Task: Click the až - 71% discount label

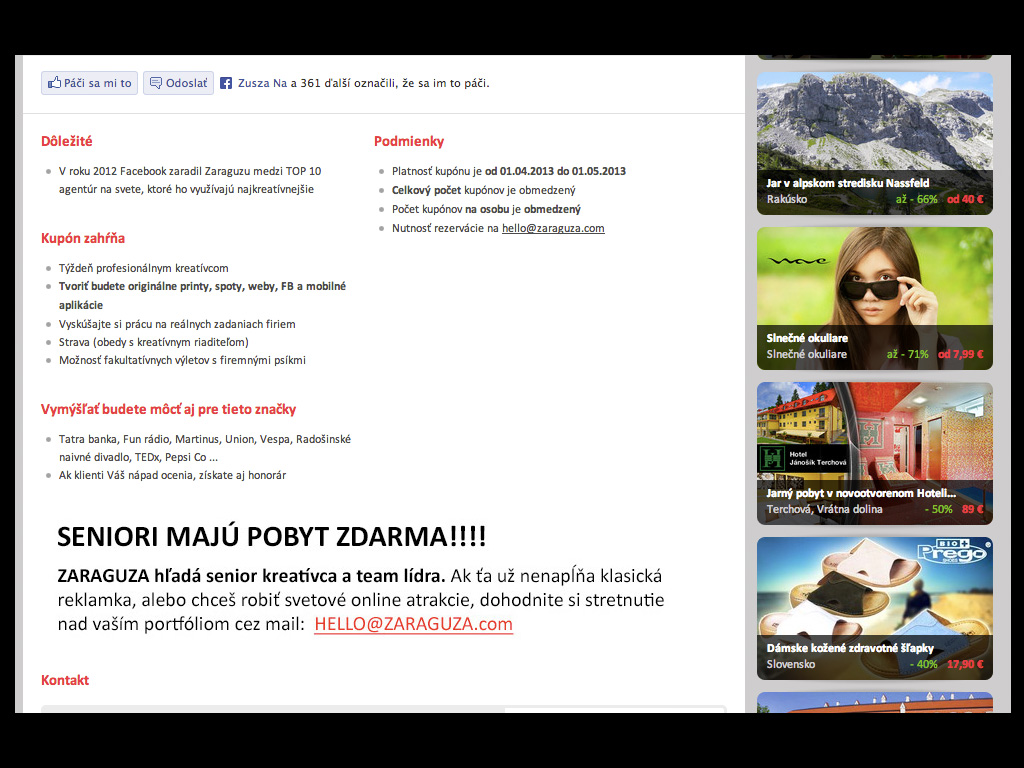Action: tap(907, 354)
